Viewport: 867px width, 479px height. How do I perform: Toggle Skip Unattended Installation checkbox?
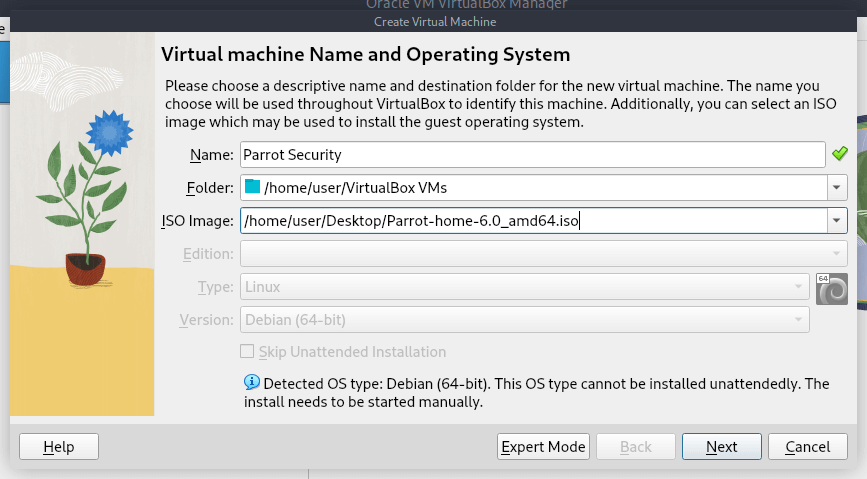pos(247,352)
